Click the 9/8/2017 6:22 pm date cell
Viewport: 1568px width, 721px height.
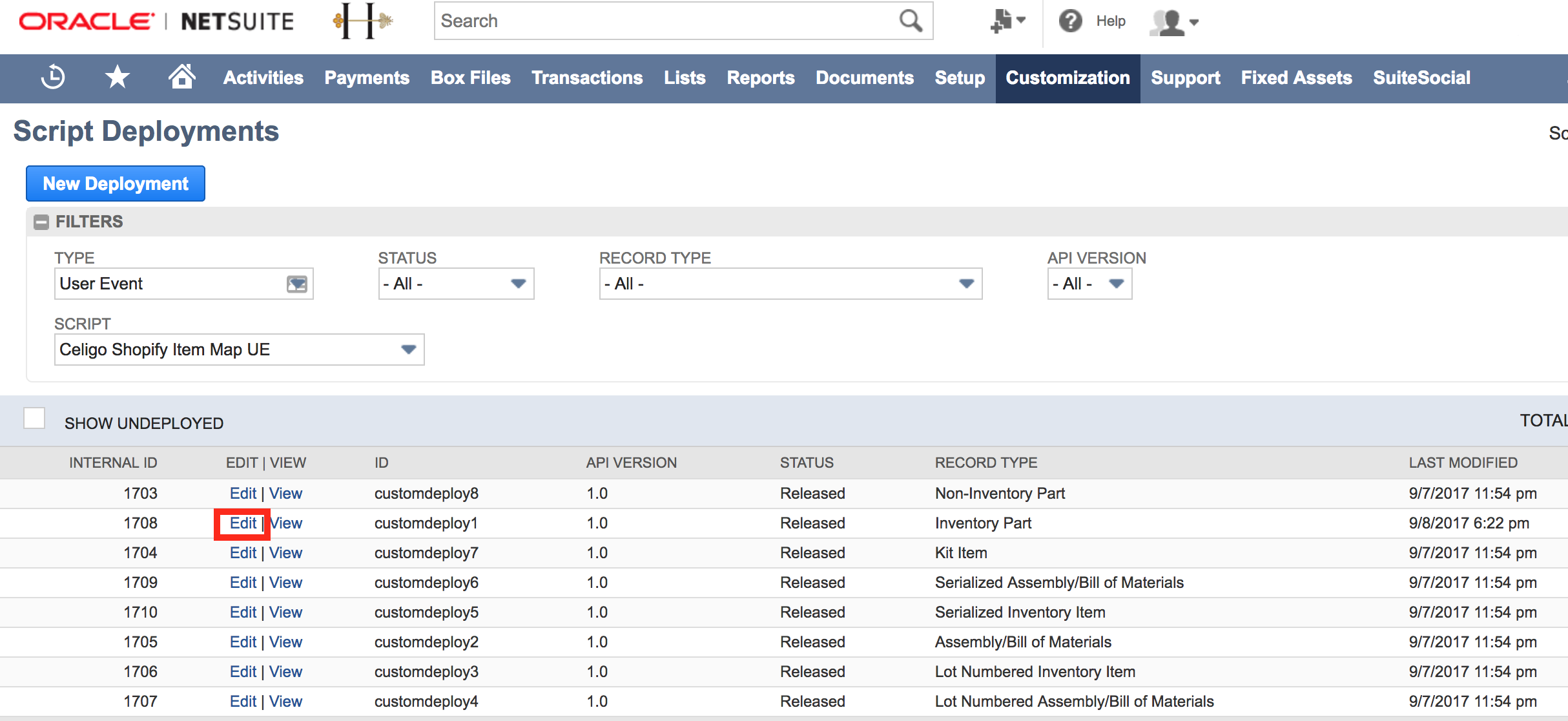[1469, 523]
